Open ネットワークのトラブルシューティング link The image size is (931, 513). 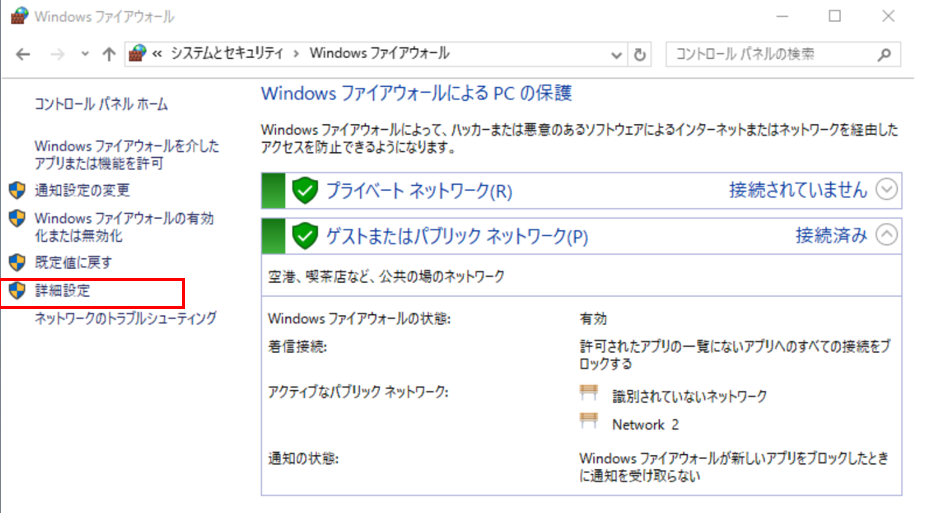(x=125, y=318)
